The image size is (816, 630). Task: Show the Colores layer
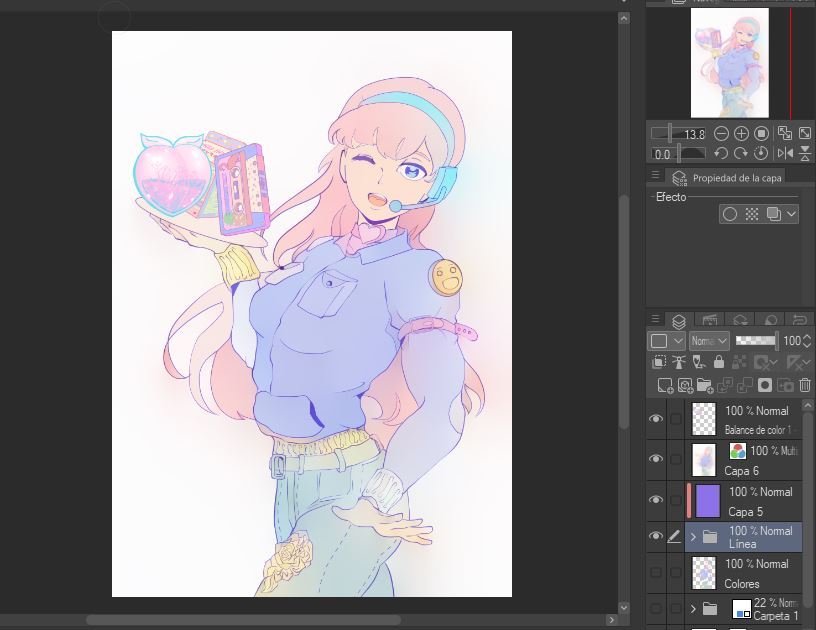click(657, 571)
